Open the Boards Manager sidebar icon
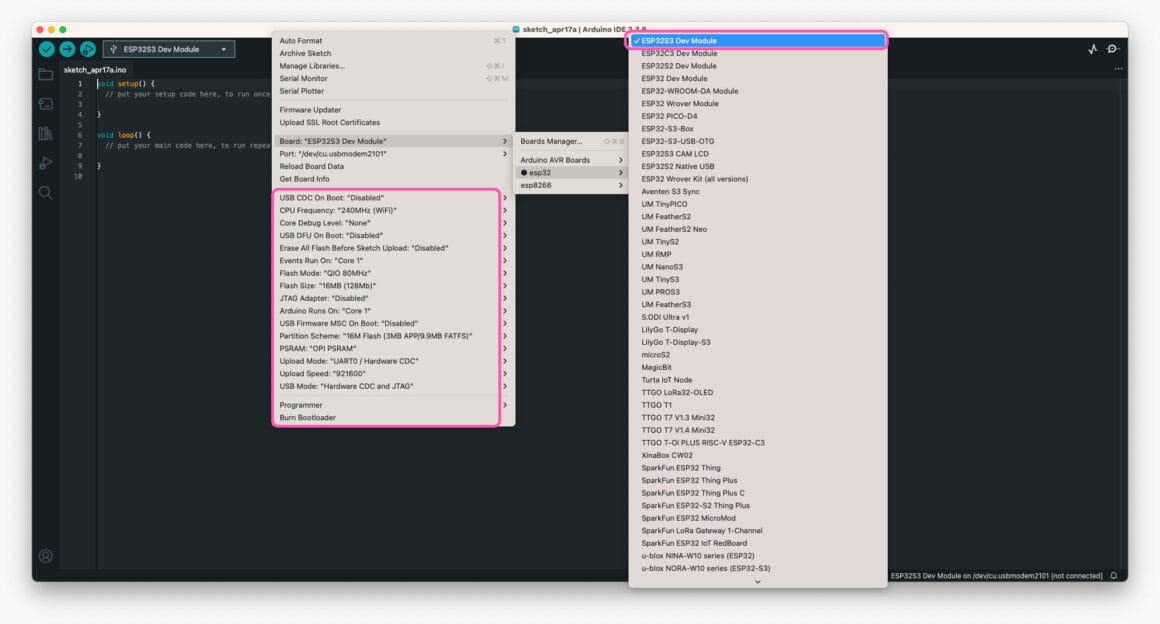1160x624 pixels. pos(45,103)
